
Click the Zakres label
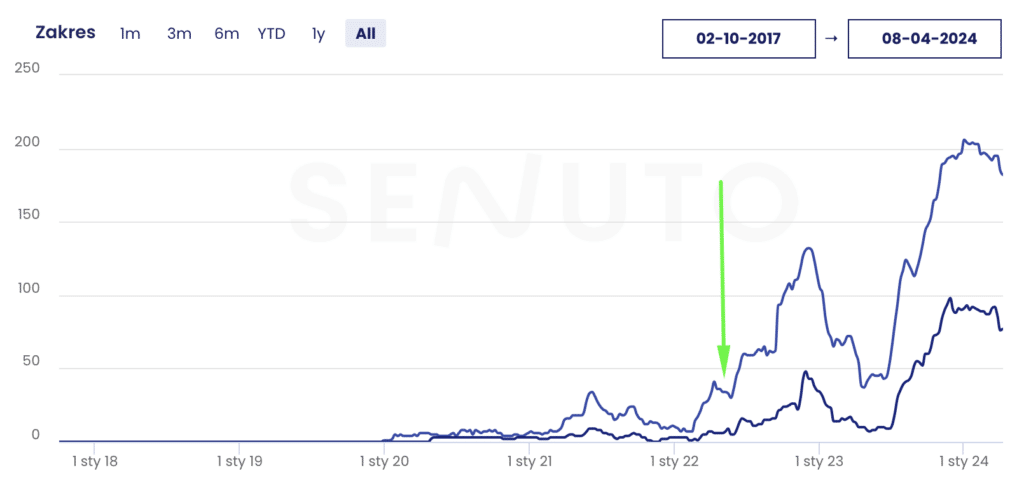[x=65, y=33]
